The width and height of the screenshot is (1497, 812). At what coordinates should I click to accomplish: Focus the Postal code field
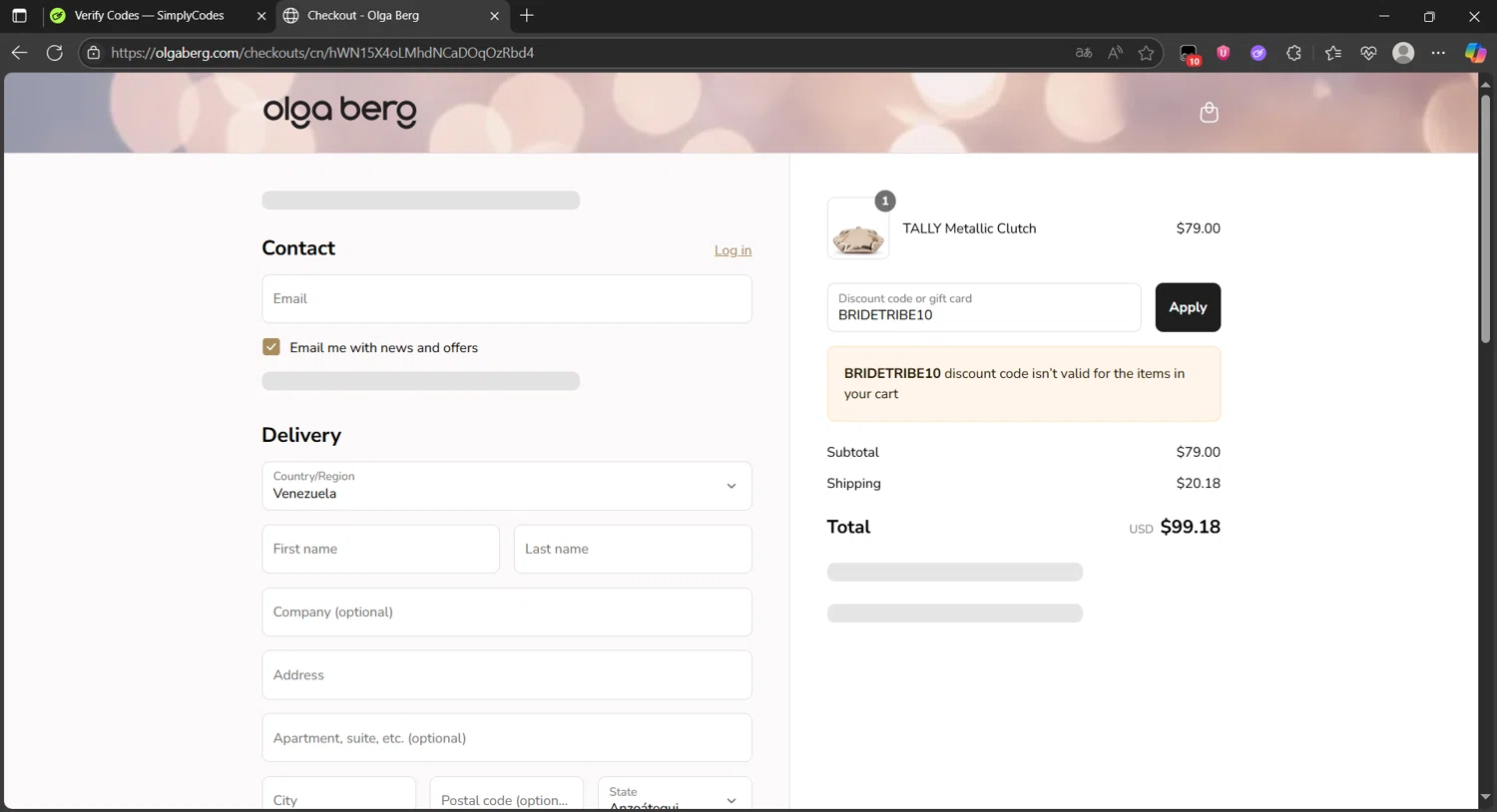(x=507, y=794)
